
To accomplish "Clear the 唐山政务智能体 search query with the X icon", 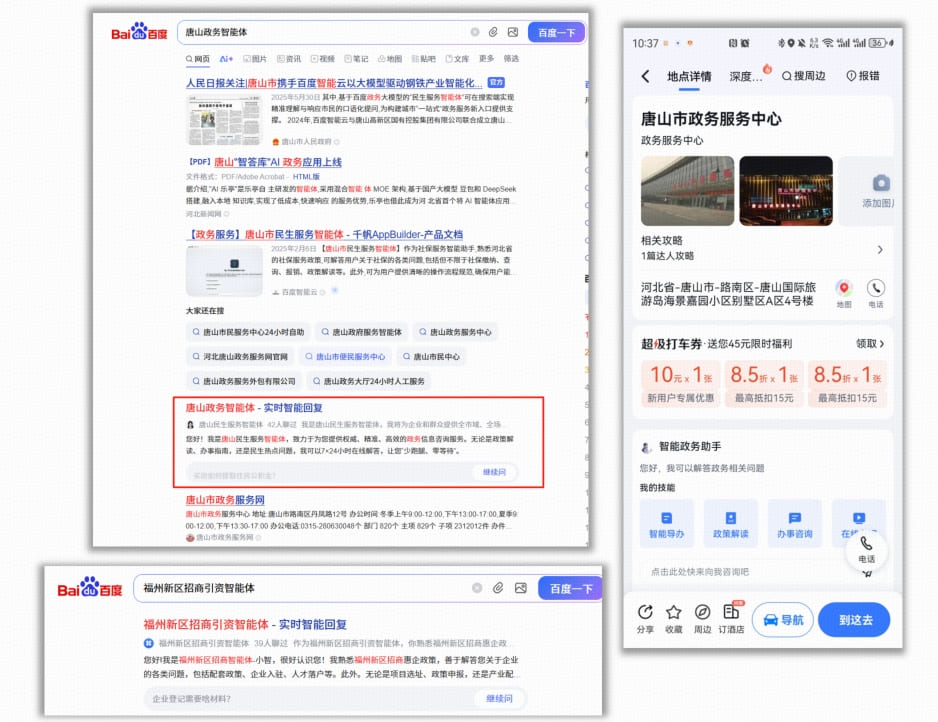I will pos(475,32).
